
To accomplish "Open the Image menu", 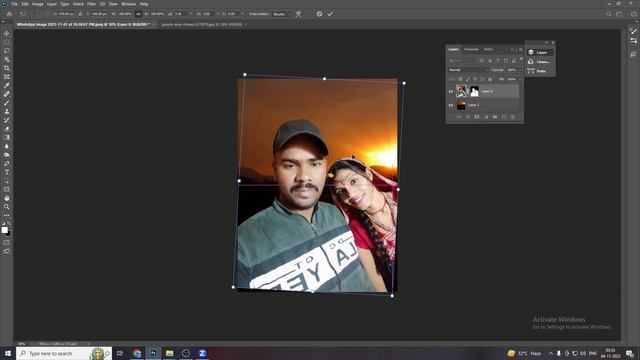I will (x=38, y=4).
